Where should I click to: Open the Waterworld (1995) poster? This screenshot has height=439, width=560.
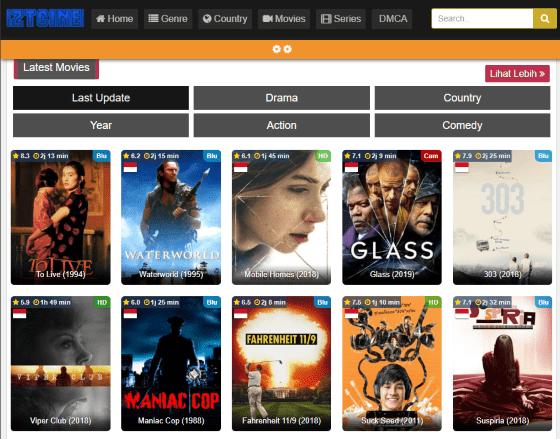(171, 217)
